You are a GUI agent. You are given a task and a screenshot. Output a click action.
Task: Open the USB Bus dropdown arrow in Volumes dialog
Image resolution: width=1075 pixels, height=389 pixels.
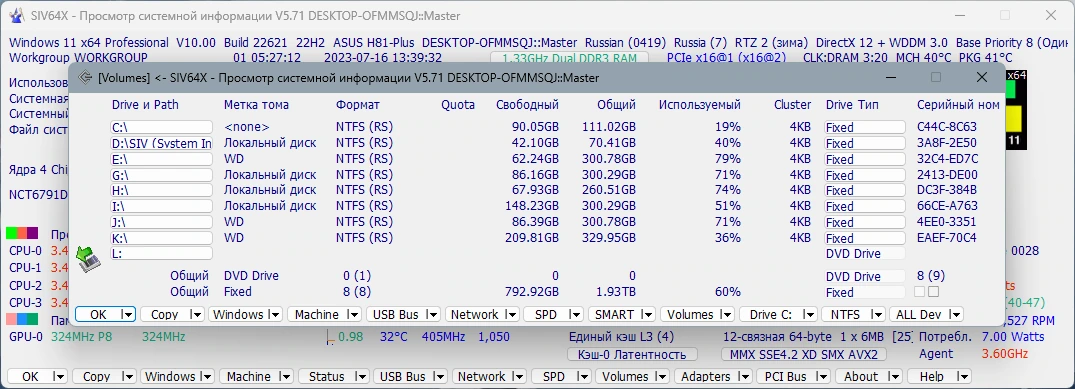point(432,314)
